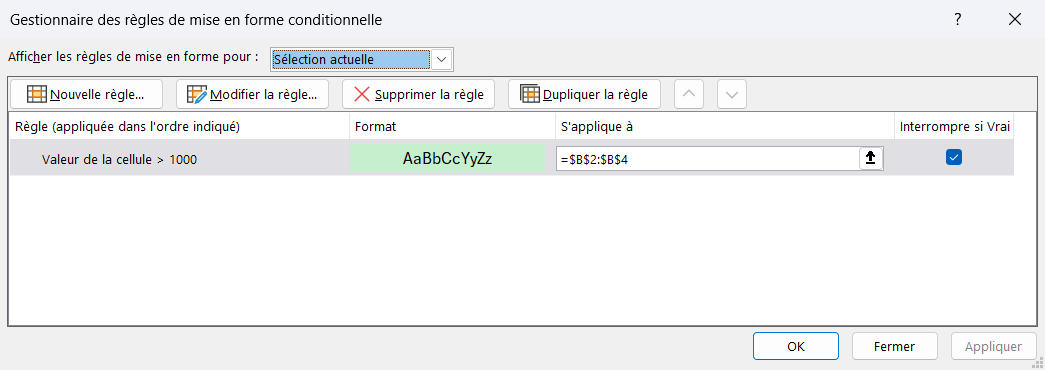Click the Appliquer button
The width and height of the screenshot is (1045, 370).
[993, 347]
